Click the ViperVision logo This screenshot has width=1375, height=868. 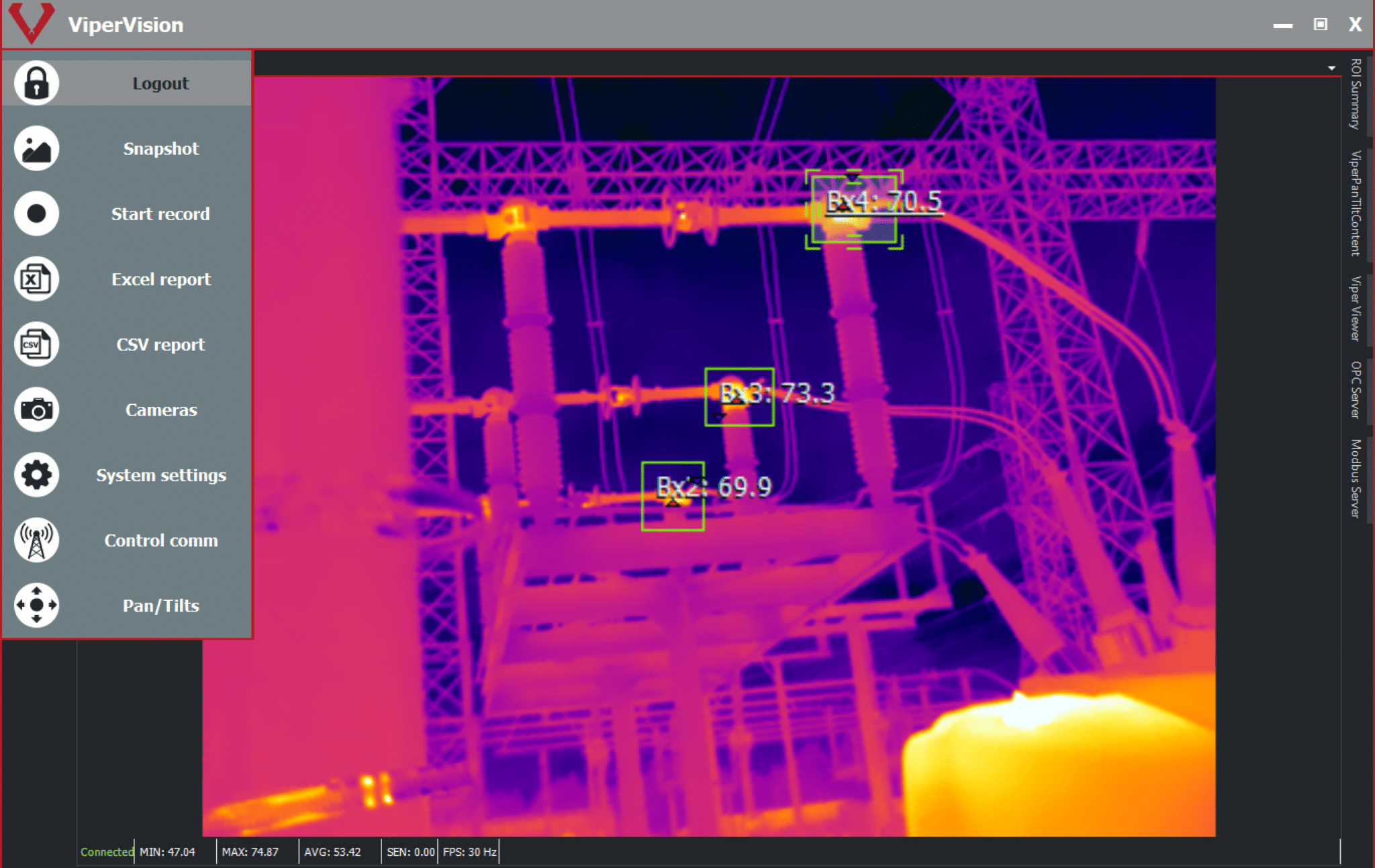[31, 23]
